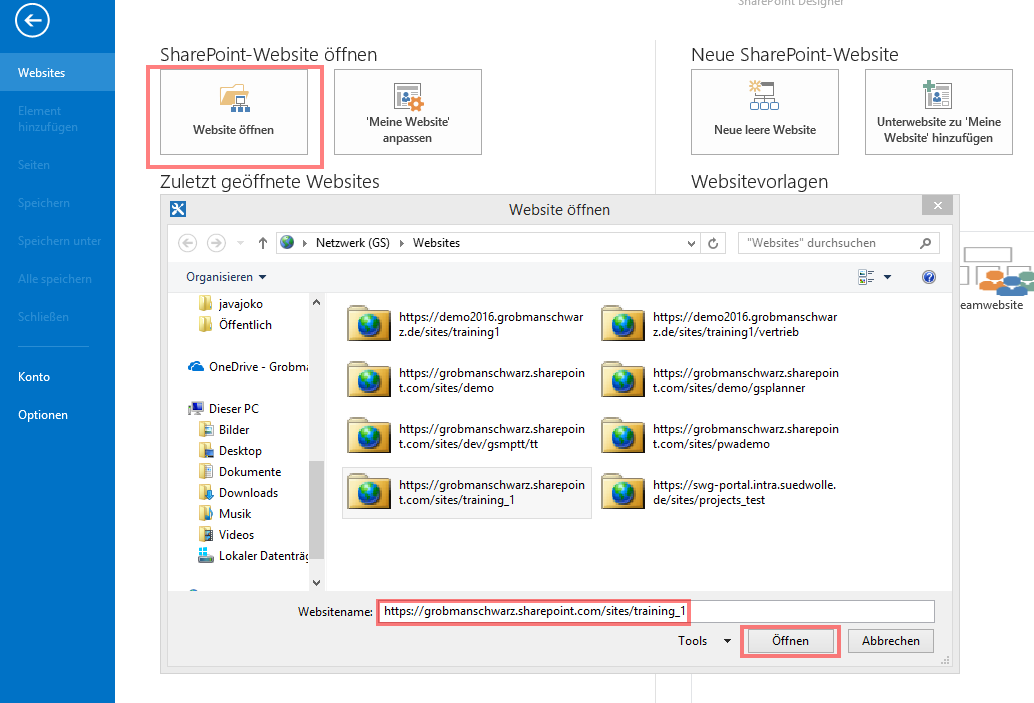This screenshot has width=1034, height=703.
Task: Select the sites/pwademo website folder
Action: (x=720, y=436)
